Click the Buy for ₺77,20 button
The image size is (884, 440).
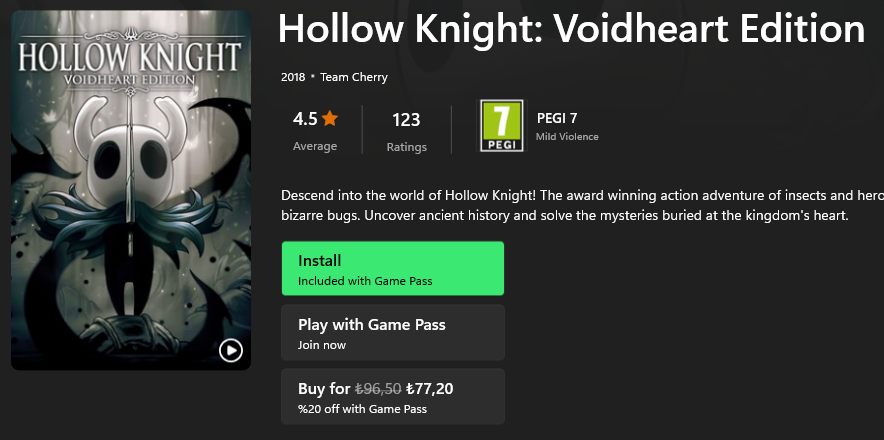[392, 397]
